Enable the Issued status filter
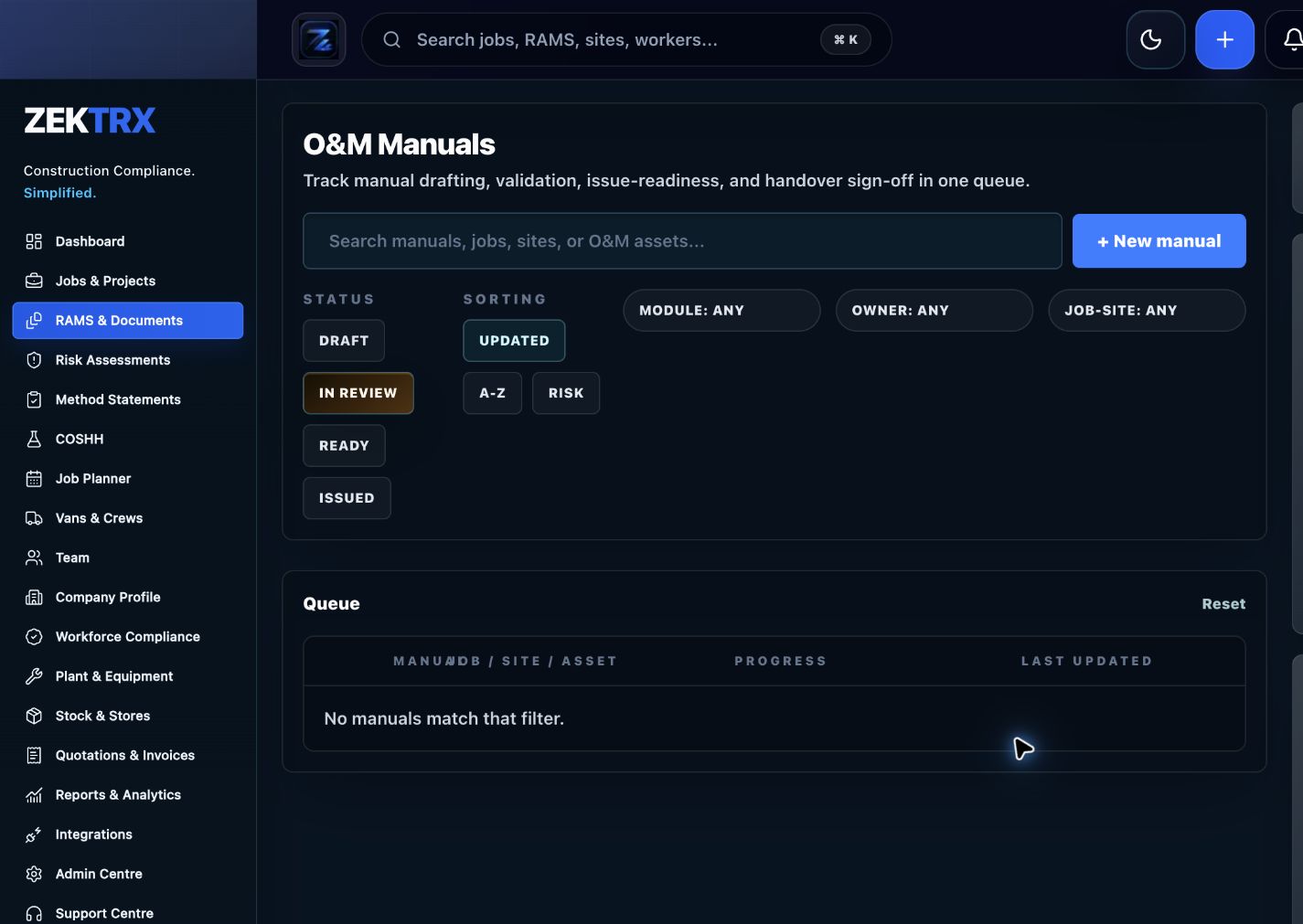This screenshot has width=1303, height=924. pos(347,498)
